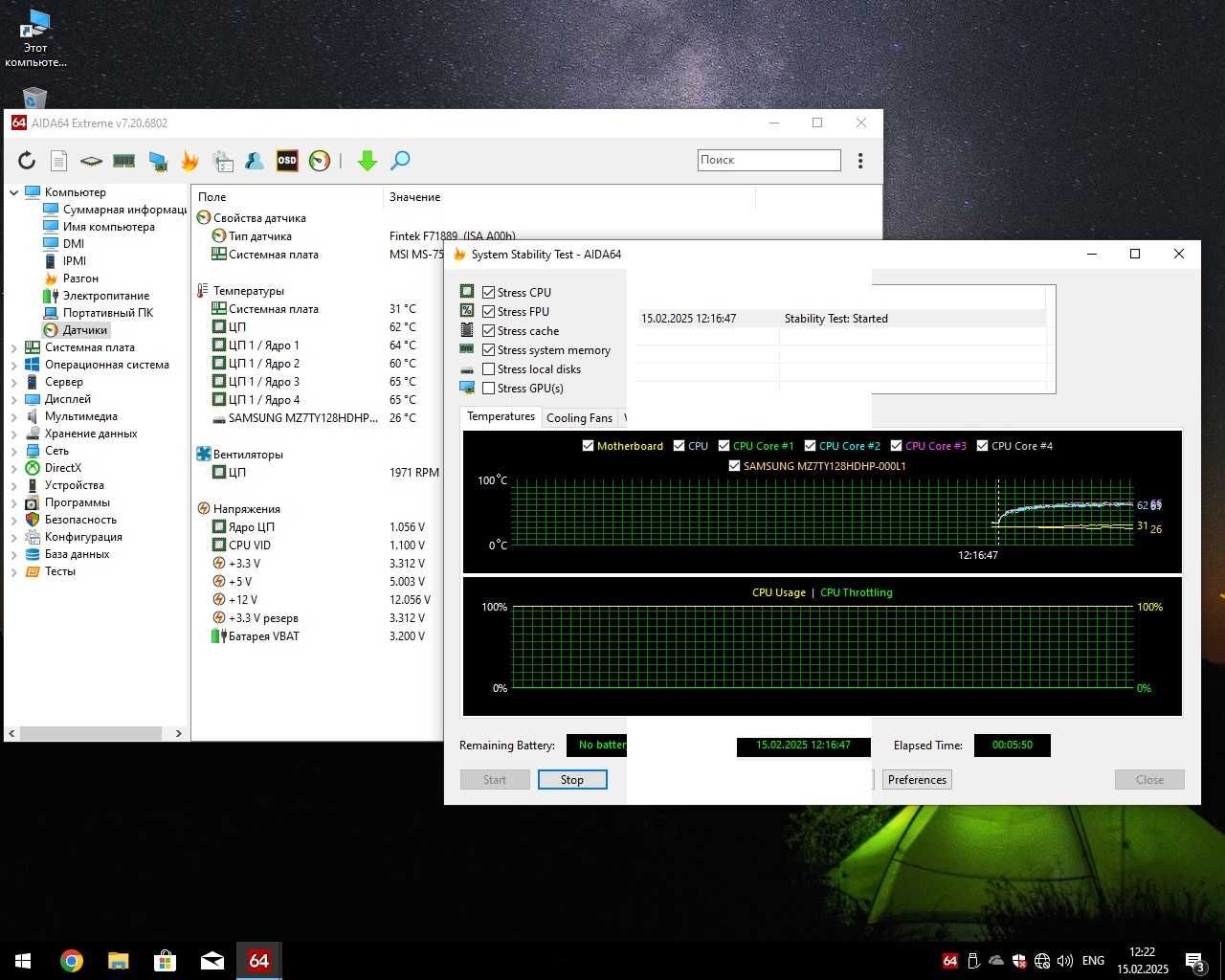
Task: Enable the Stress local disks checkbox
Action: (489, 369)
